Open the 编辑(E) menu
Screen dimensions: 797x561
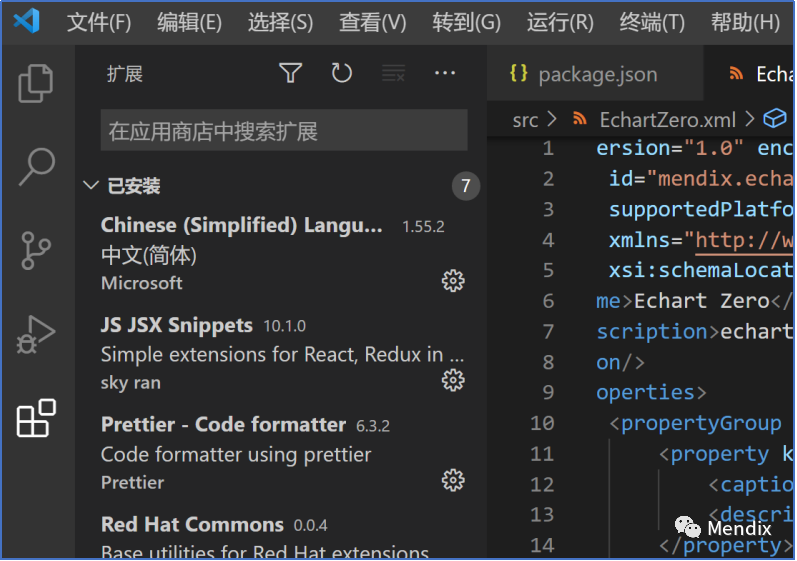pyautogui.click(x=189, y=22)
